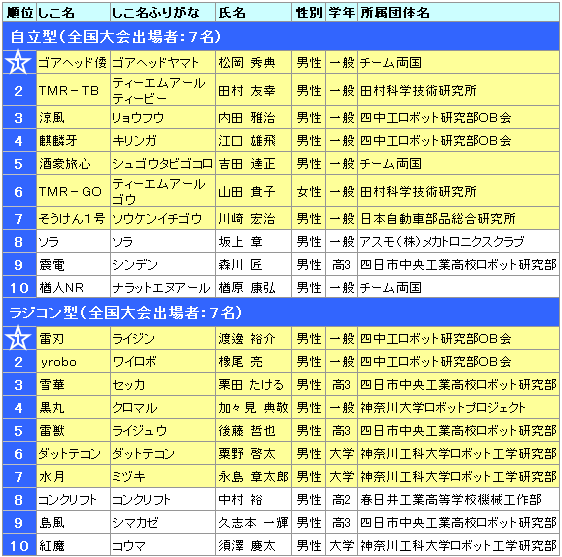Select the 学年 column header

click(x=342, y=13)
